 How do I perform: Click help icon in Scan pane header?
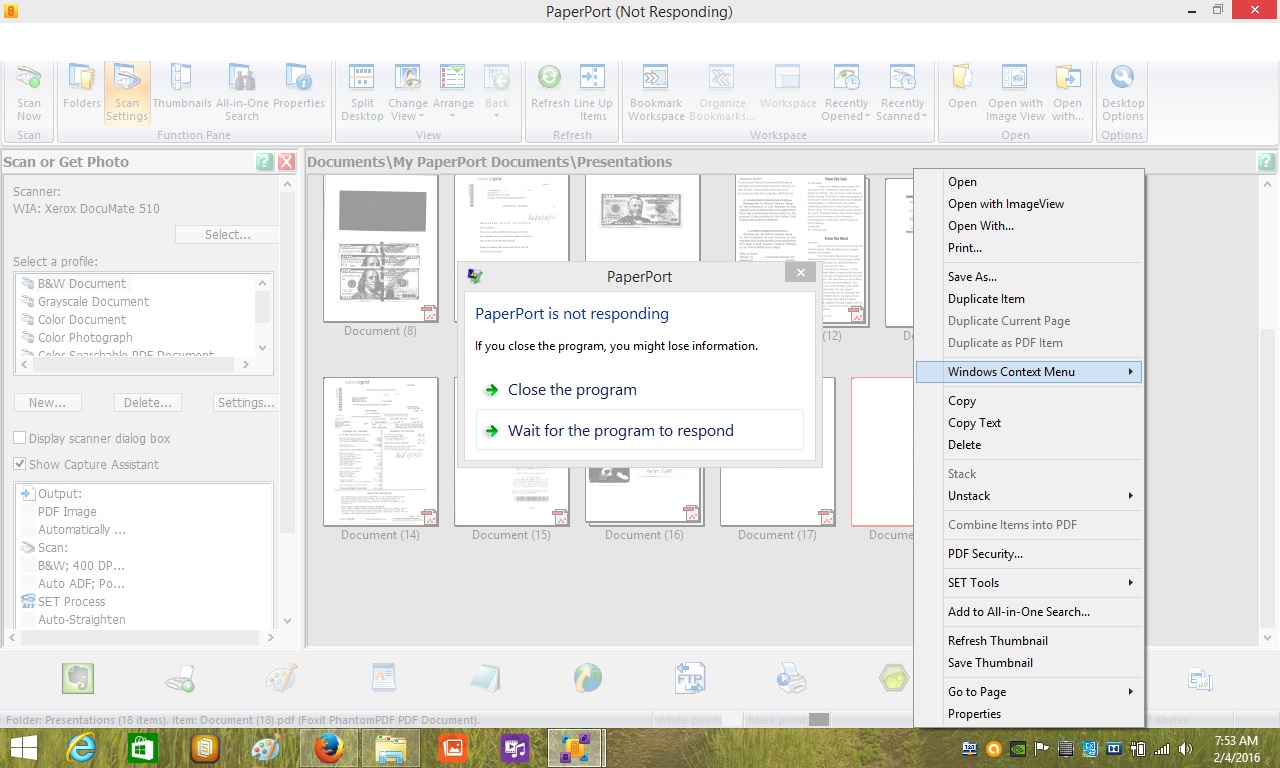click(263, 162)
